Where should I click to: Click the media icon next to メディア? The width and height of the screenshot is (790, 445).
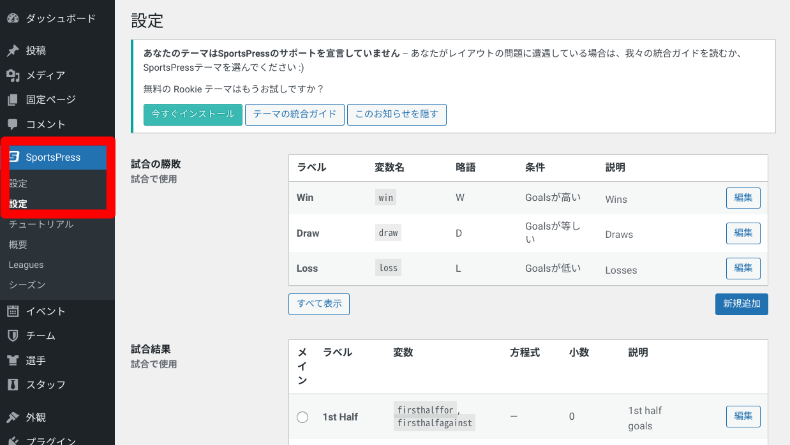click(13, 75)
